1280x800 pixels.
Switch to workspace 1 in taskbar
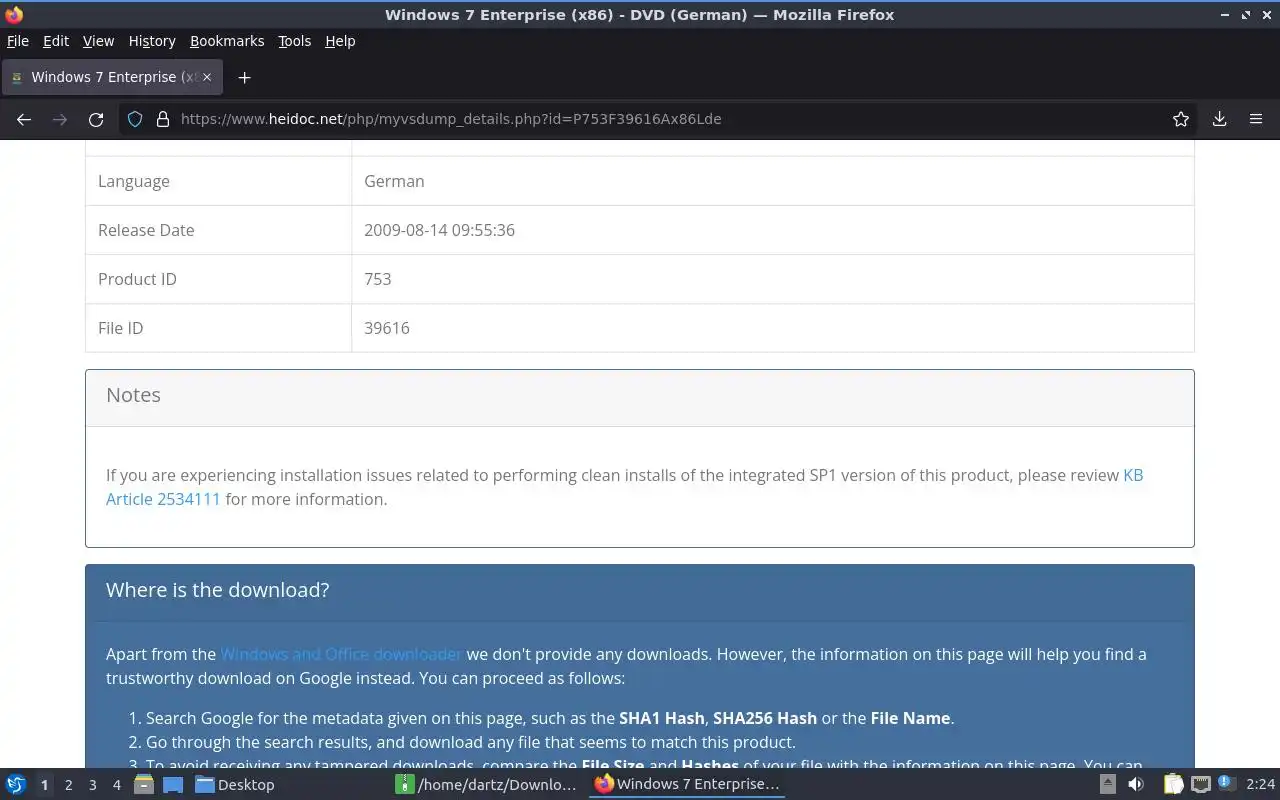(44, 785)
